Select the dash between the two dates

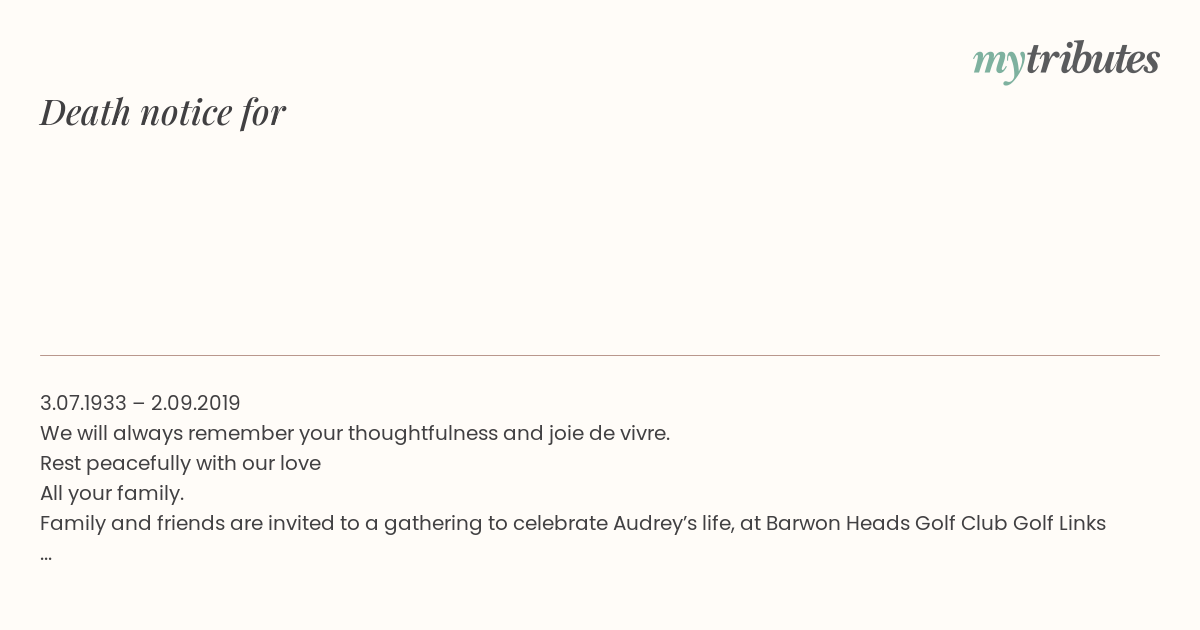(x=139, y=404)
